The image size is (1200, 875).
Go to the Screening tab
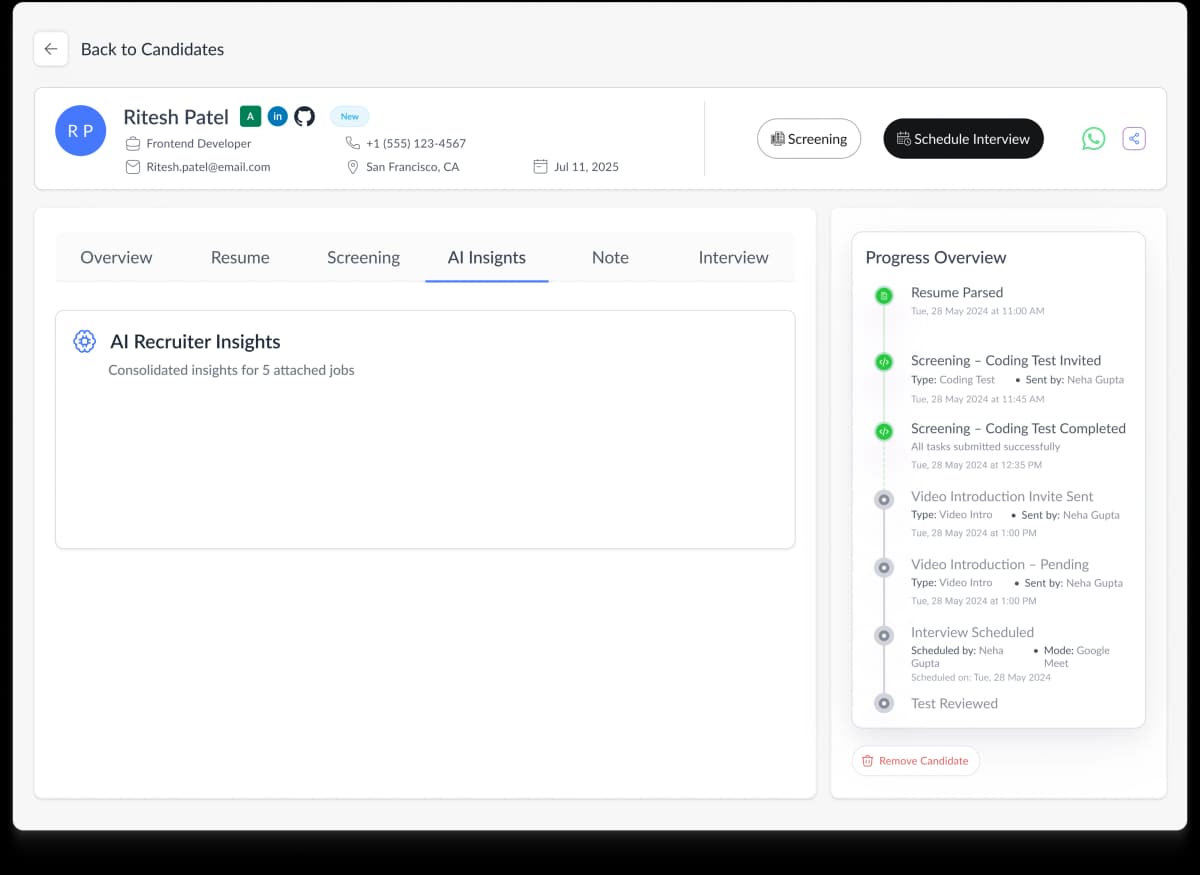[x=363, y=257]
